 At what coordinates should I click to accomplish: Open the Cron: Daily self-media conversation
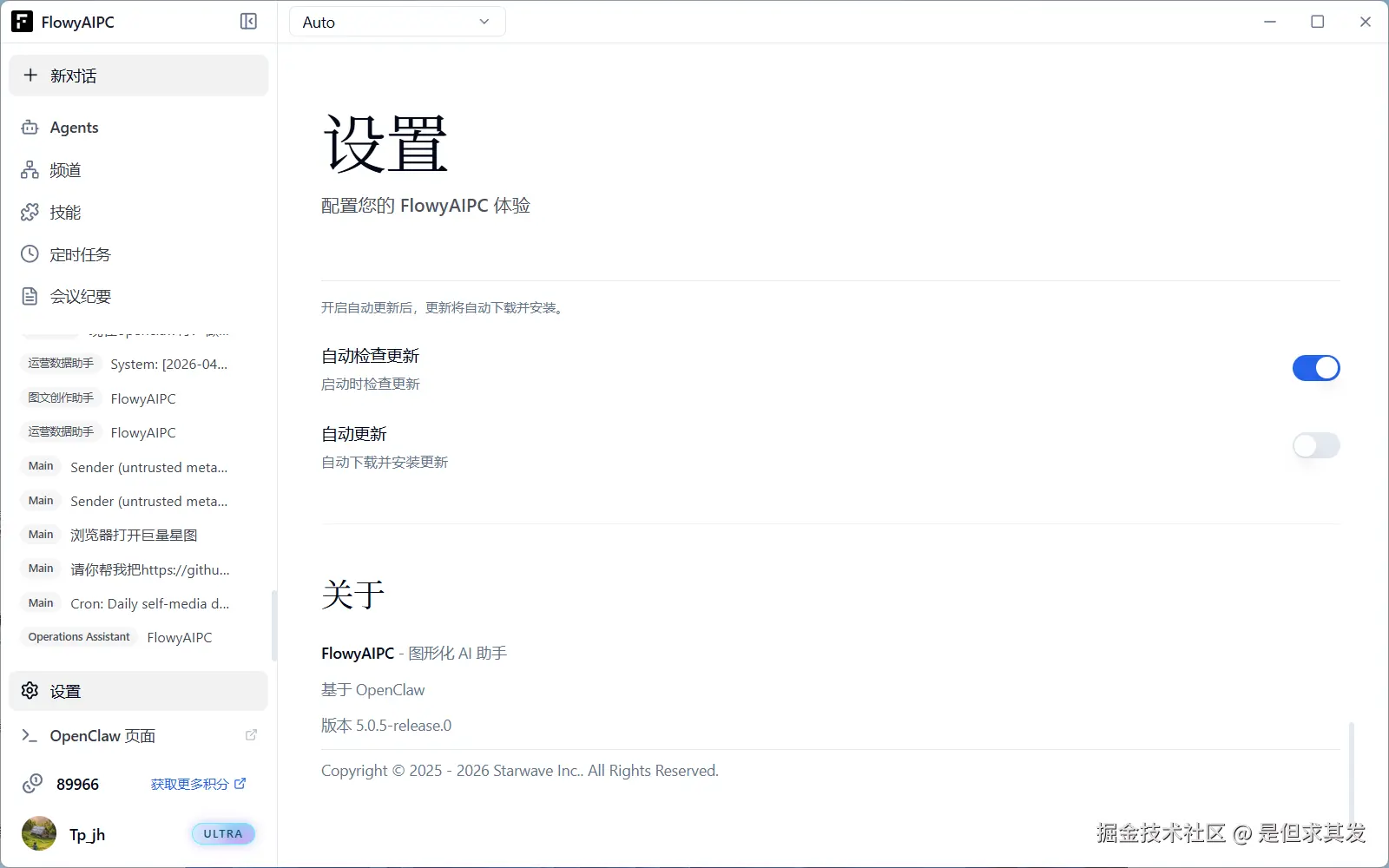point(139,603)
